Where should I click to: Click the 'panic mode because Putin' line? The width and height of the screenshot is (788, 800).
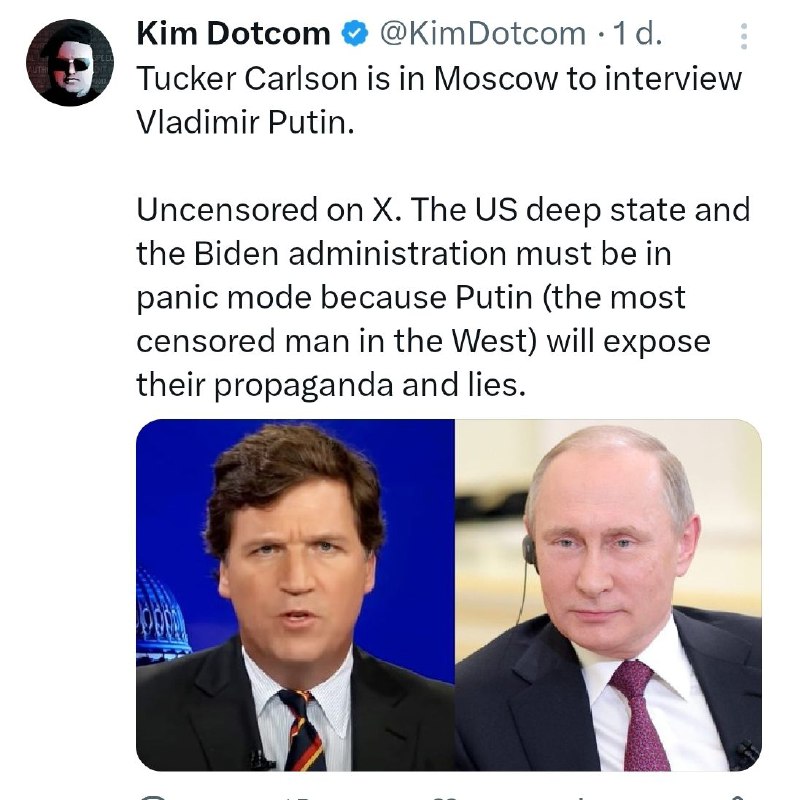click(x=410, y=298)
